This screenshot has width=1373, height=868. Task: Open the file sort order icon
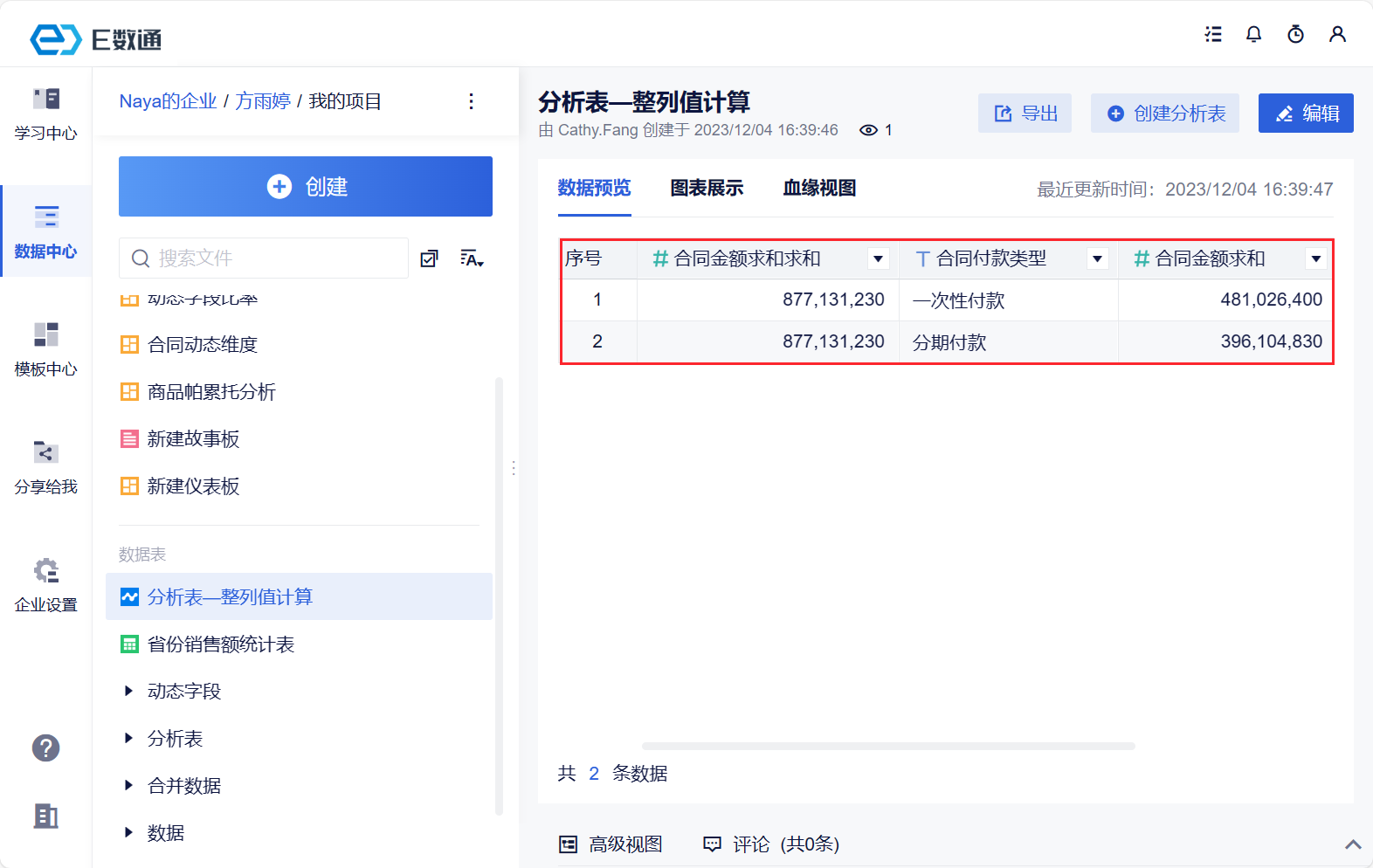tap(472, 258)
